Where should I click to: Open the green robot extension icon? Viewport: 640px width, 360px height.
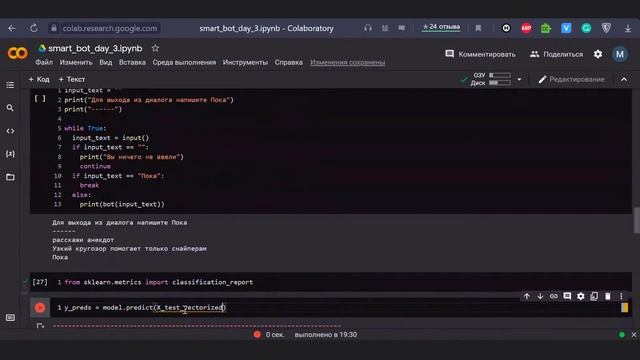tap(546, 28)
